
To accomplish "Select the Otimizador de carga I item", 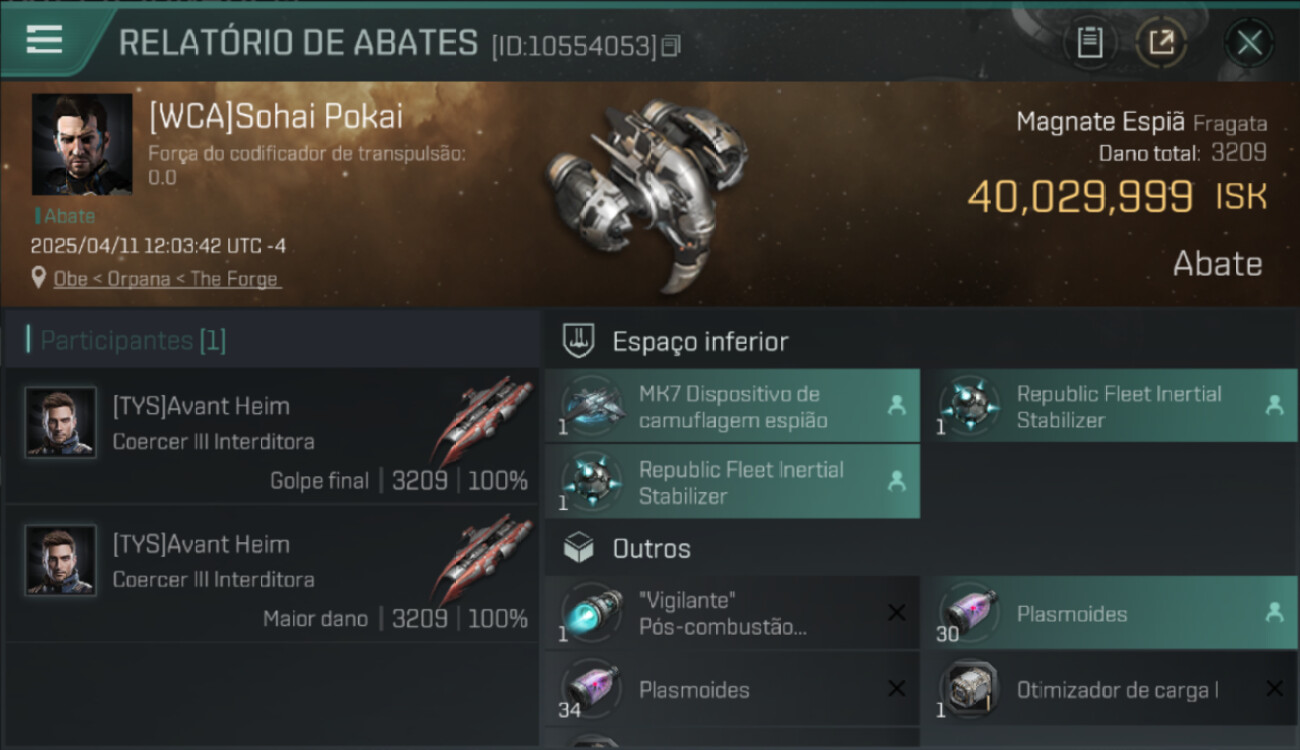I will click(x=1110, y=689).
